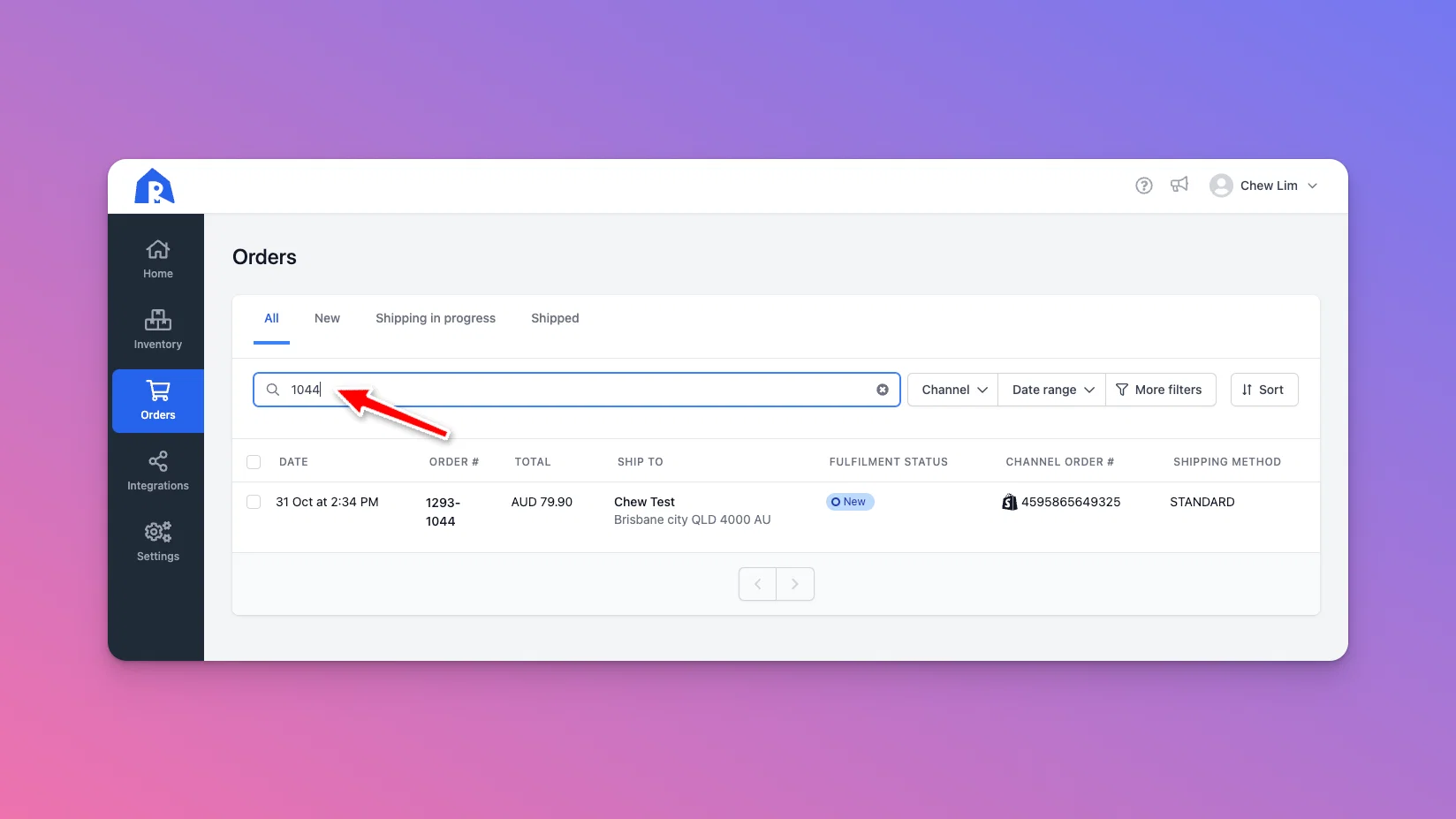Open Settings gear in sidebar

[158, 542]
